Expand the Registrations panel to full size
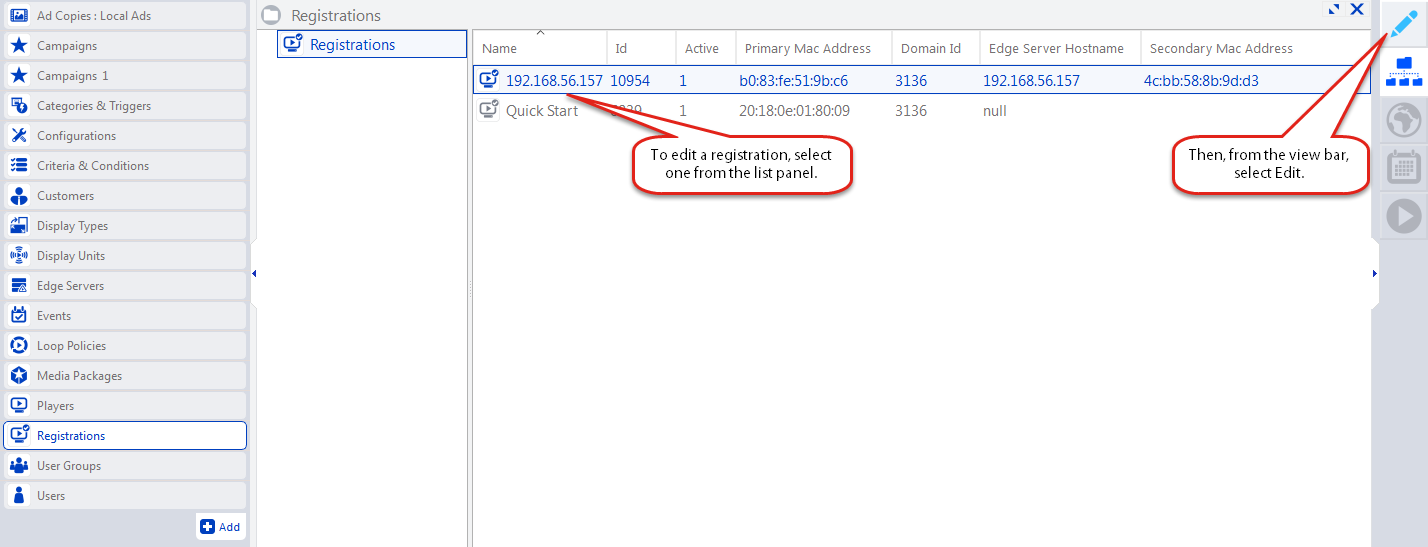This screenshot has height=547, width=1428. tap(1334, 9)
